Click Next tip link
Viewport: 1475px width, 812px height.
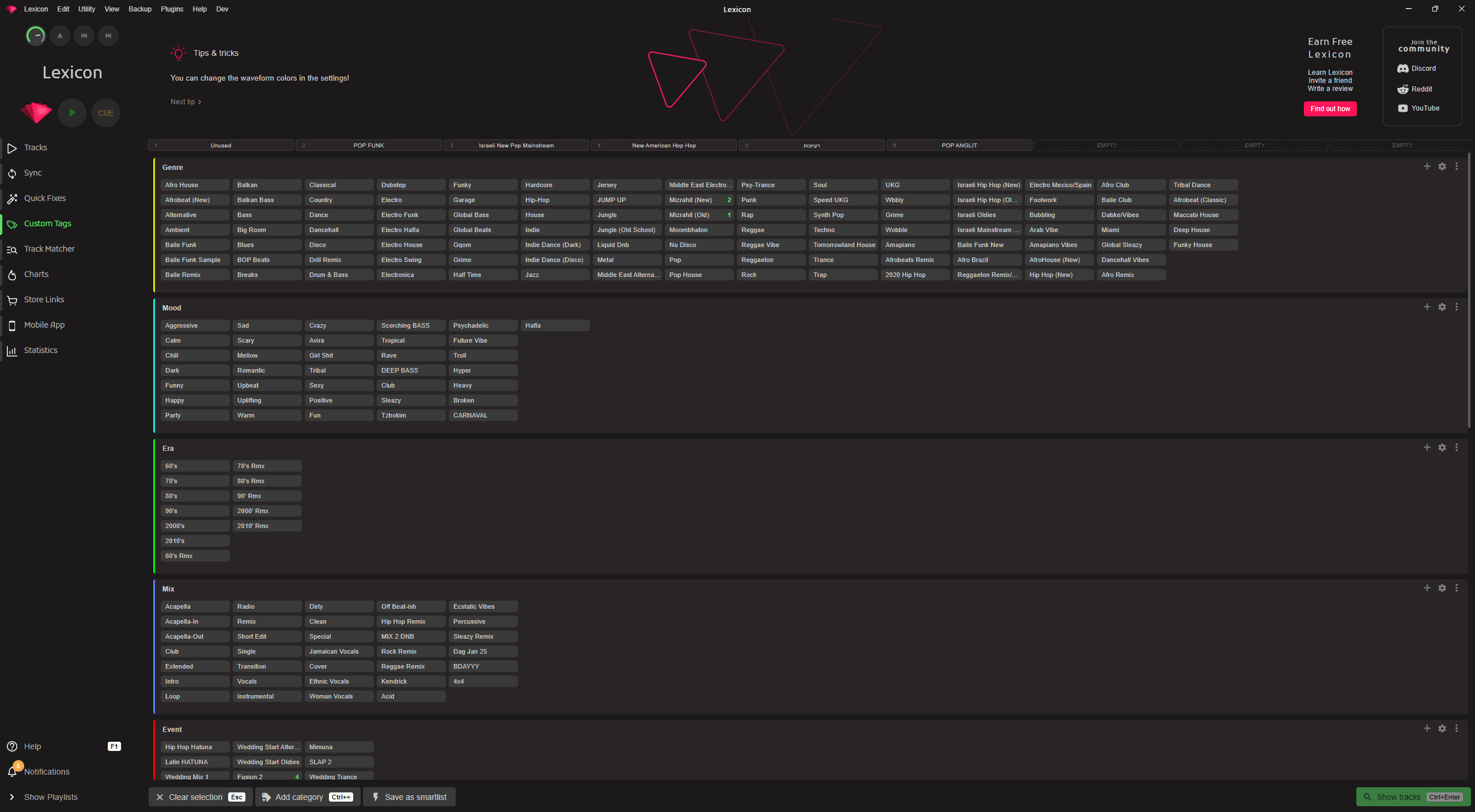[x=186, y=102]
